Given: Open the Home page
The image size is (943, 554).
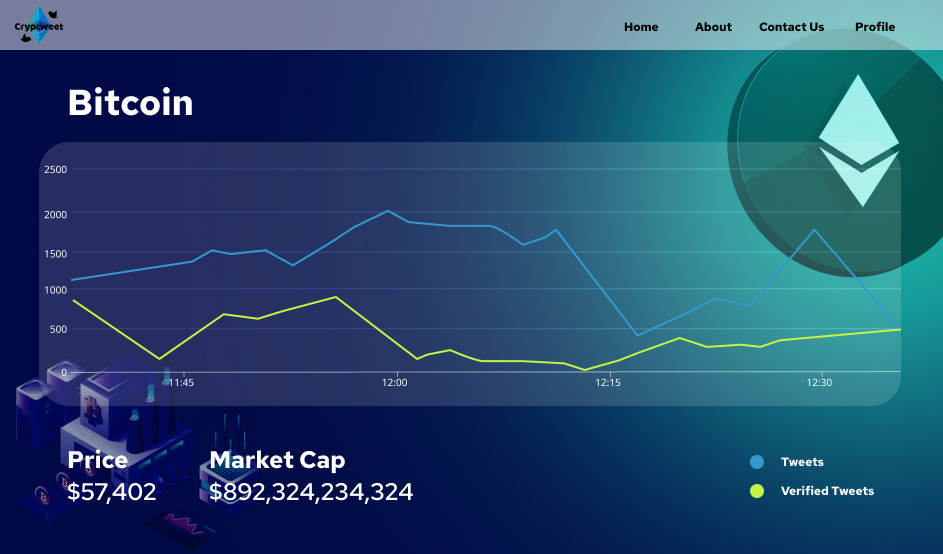Looking at the screenshot, I should coord(641,27).
